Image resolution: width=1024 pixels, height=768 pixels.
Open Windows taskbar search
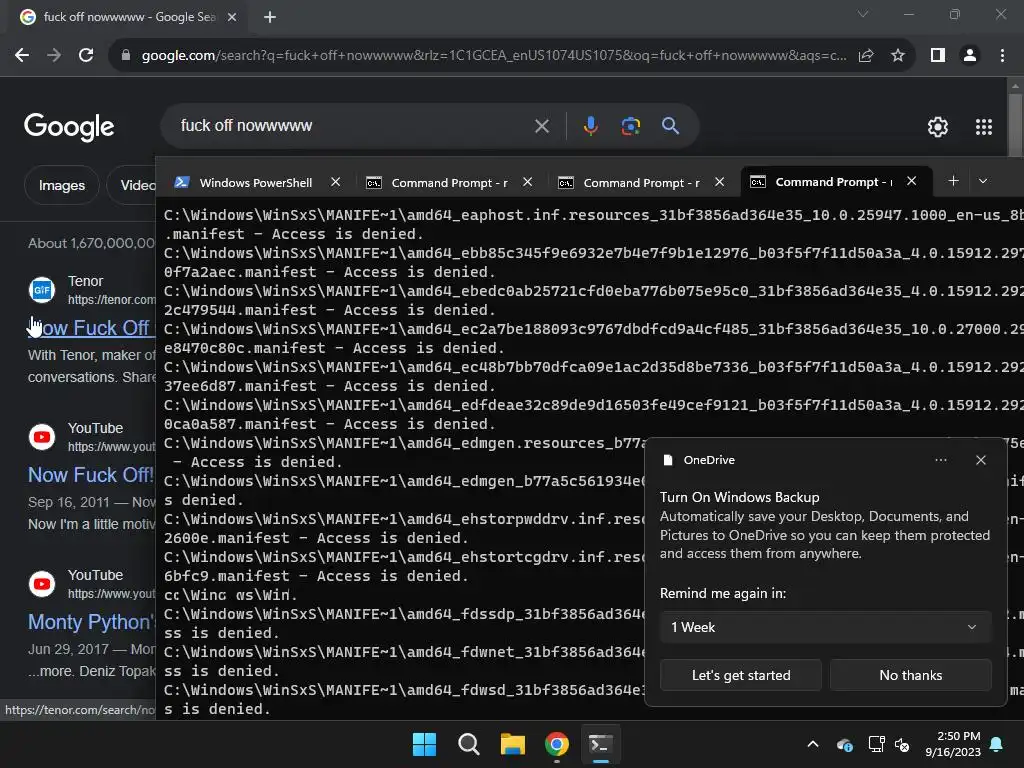click(469, 744)
